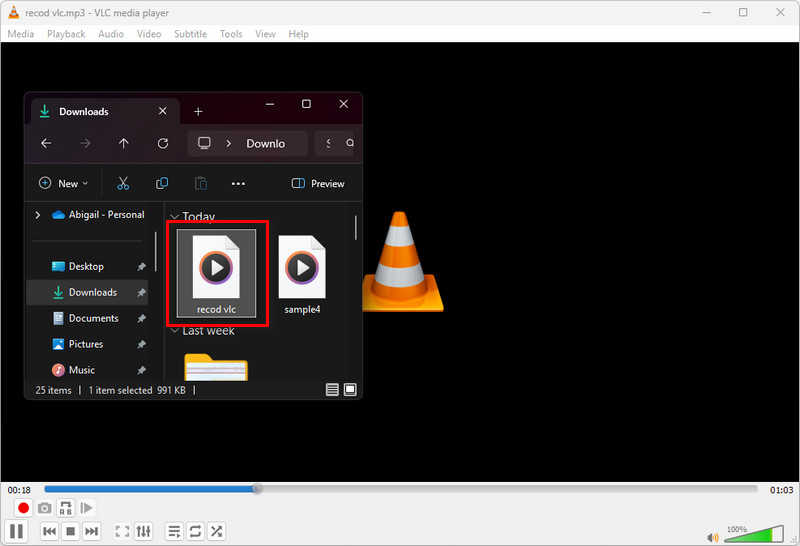This screenshot has width=800, height=546.
Task: Go back in File Explorer
Action: click(x=46, y=143)
